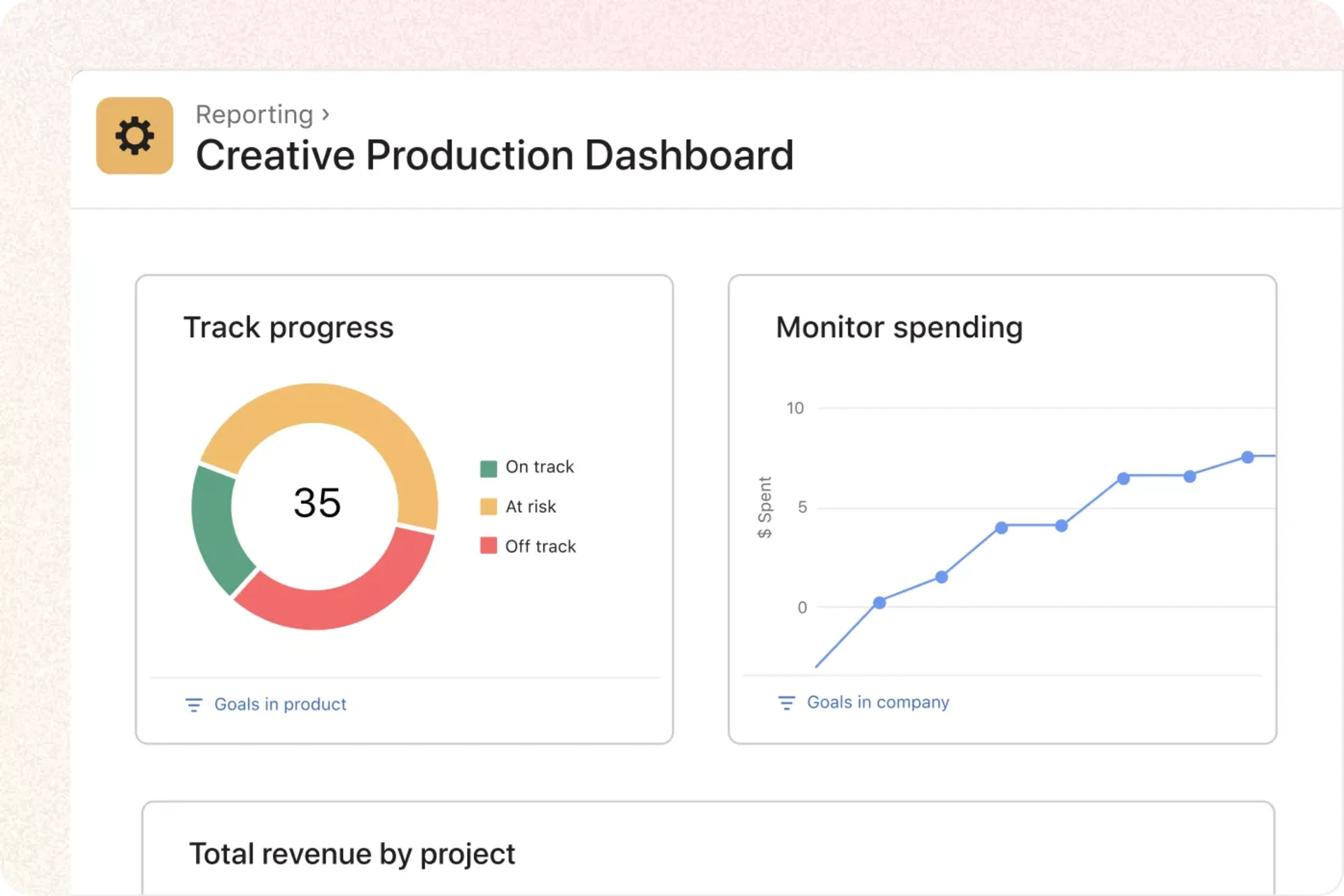Open the Track progress card
The height and width of the screenshot is (896, 1344).
click(x=404, y=507)
